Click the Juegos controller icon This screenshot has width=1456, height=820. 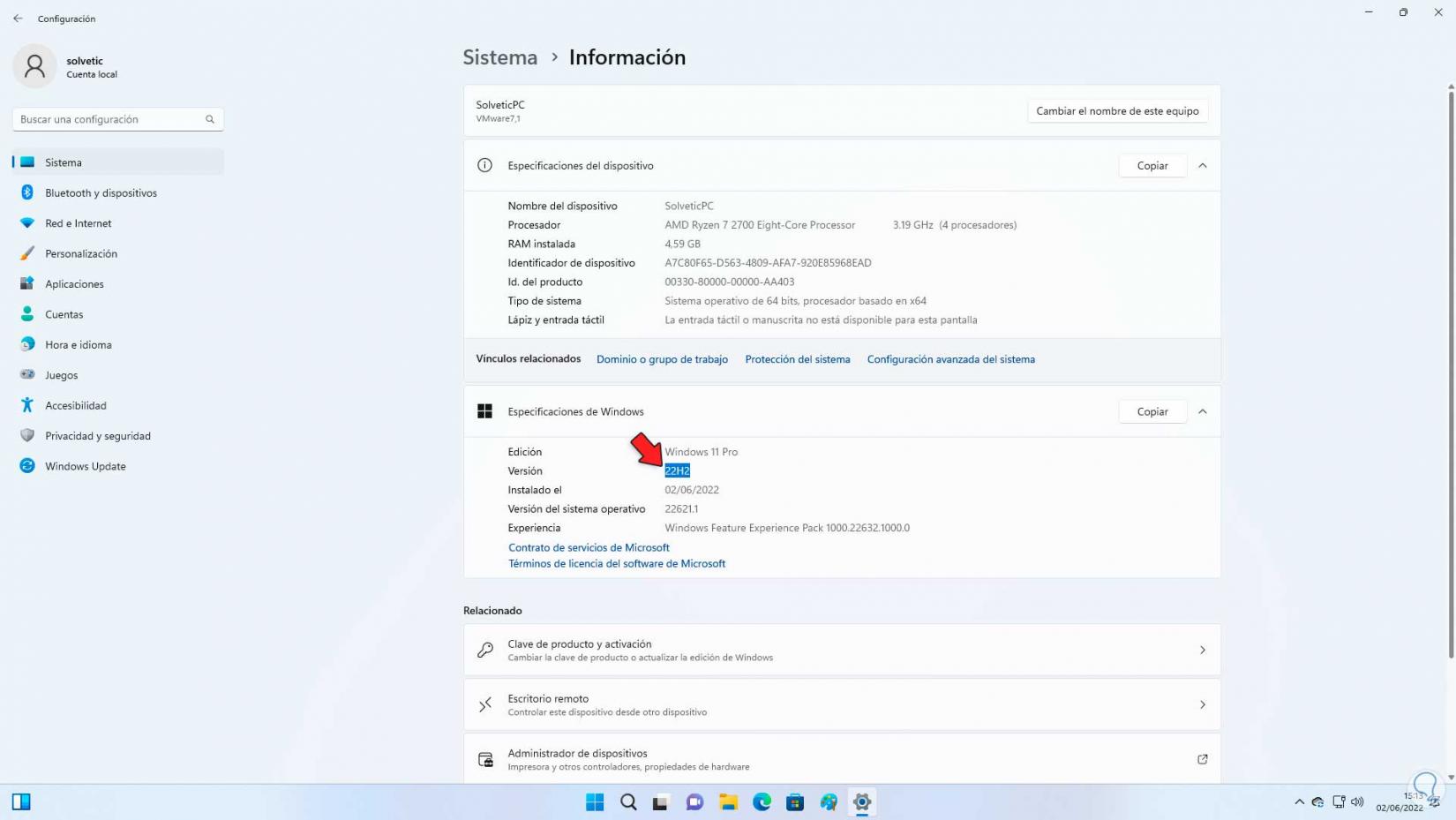point(27,375)
